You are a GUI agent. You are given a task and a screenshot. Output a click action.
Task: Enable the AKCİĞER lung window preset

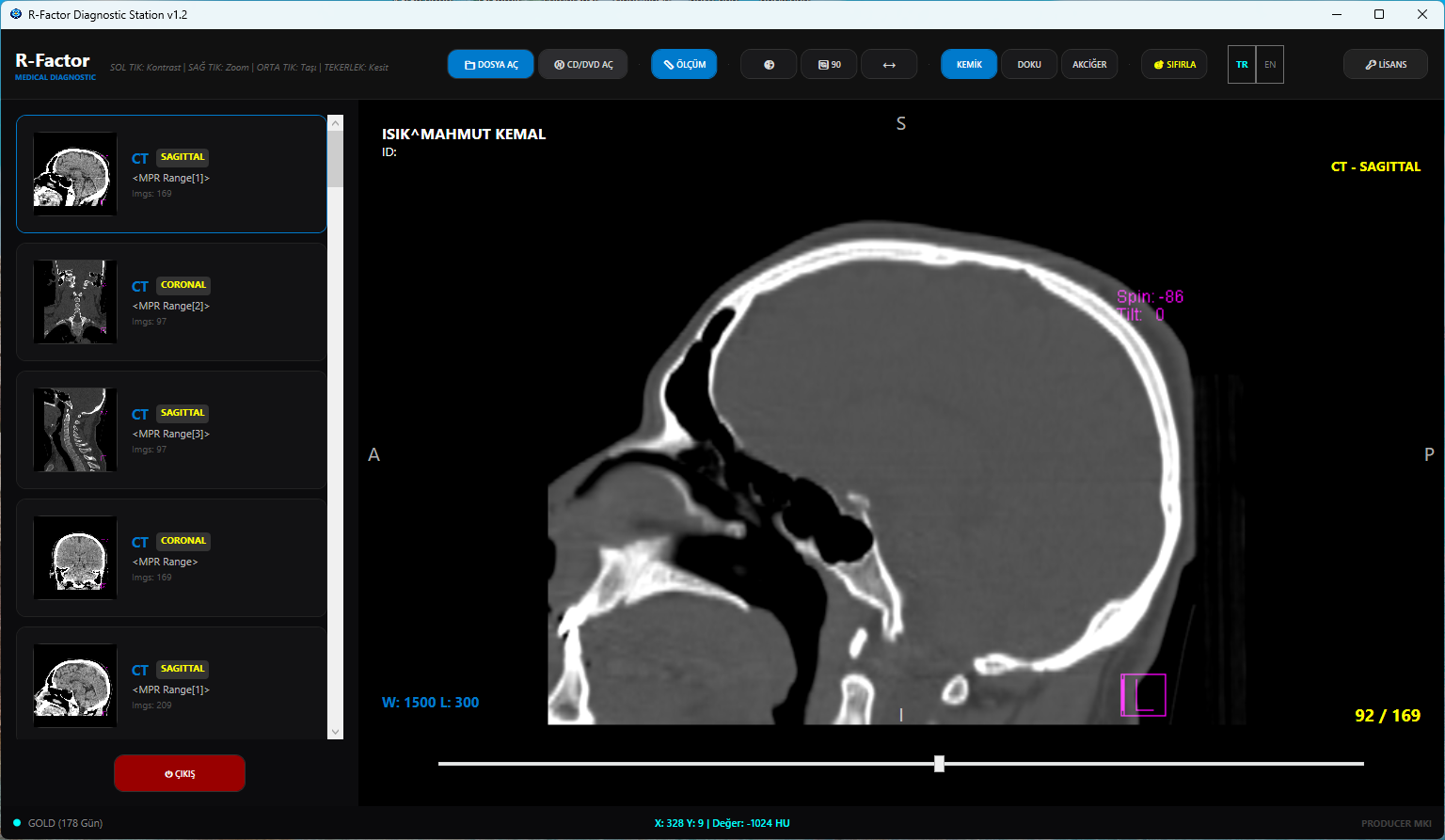1089,65
